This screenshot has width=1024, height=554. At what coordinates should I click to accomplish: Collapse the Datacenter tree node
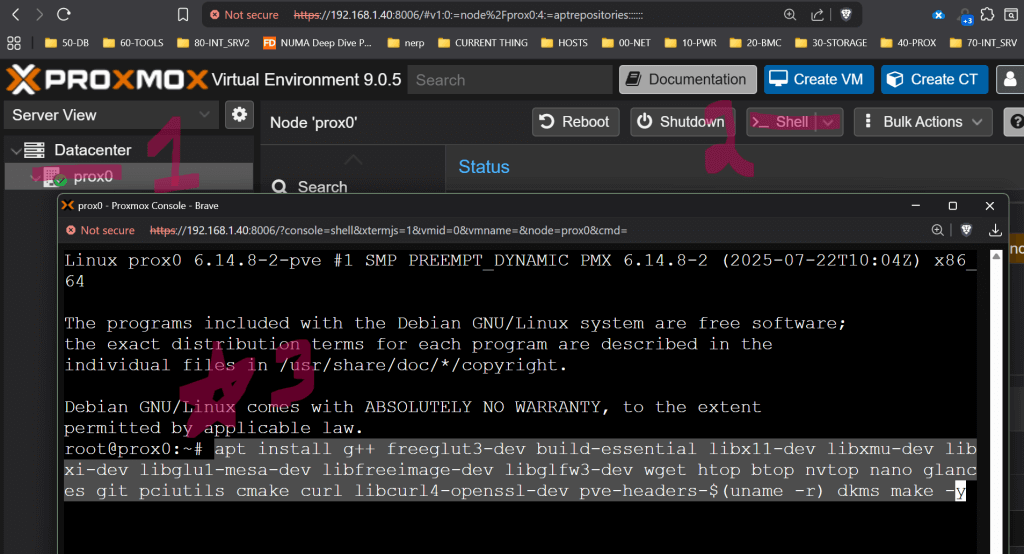15,150
